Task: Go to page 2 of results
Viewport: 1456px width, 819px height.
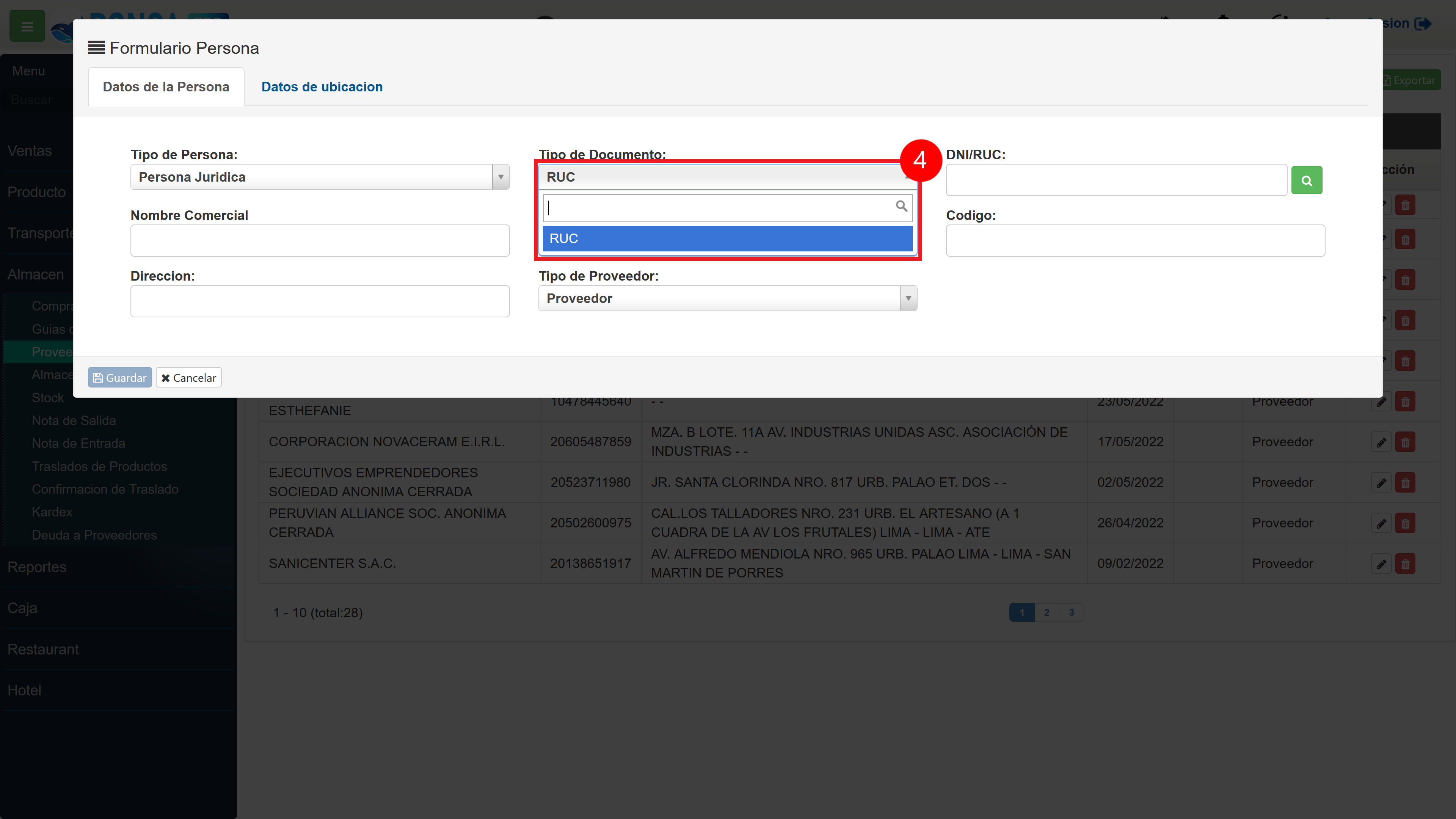Action: tap(1047, 613)
